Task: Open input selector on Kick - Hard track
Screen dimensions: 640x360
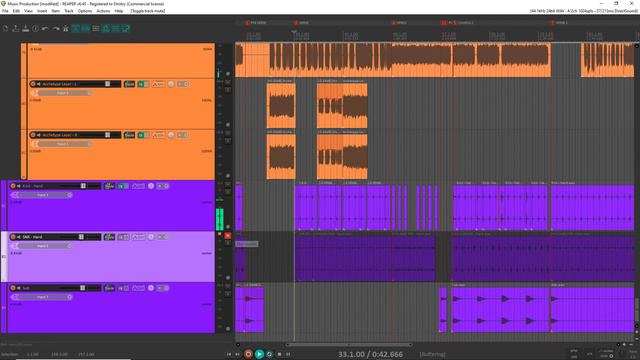Action: (x=42, y=196)
